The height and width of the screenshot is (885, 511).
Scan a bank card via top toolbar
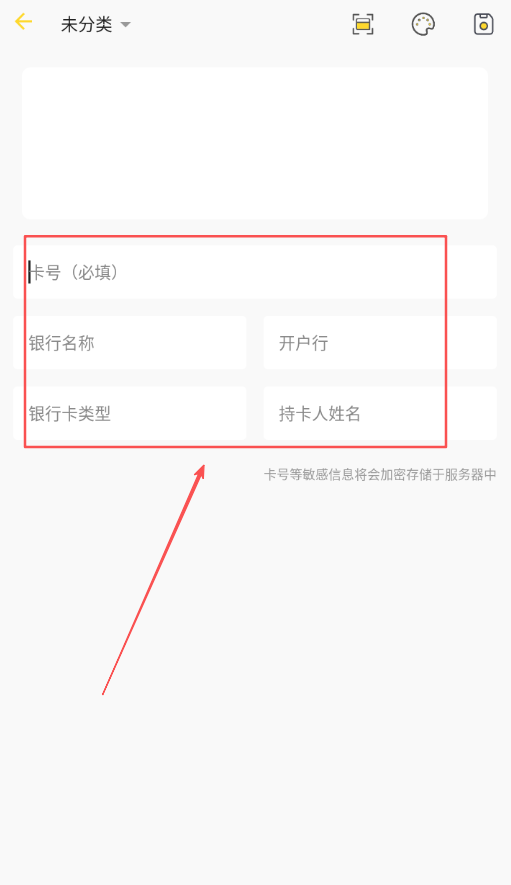362,24
